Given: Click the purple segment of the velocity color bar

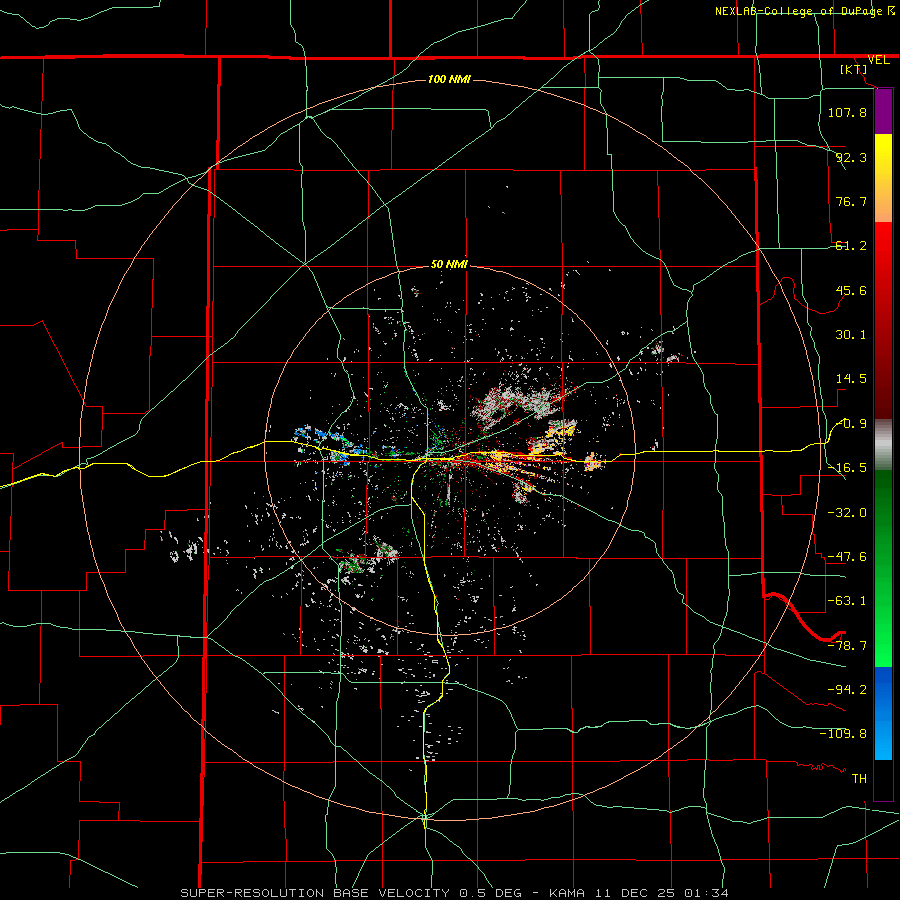Looking at the screenshot, I should 883,112.
